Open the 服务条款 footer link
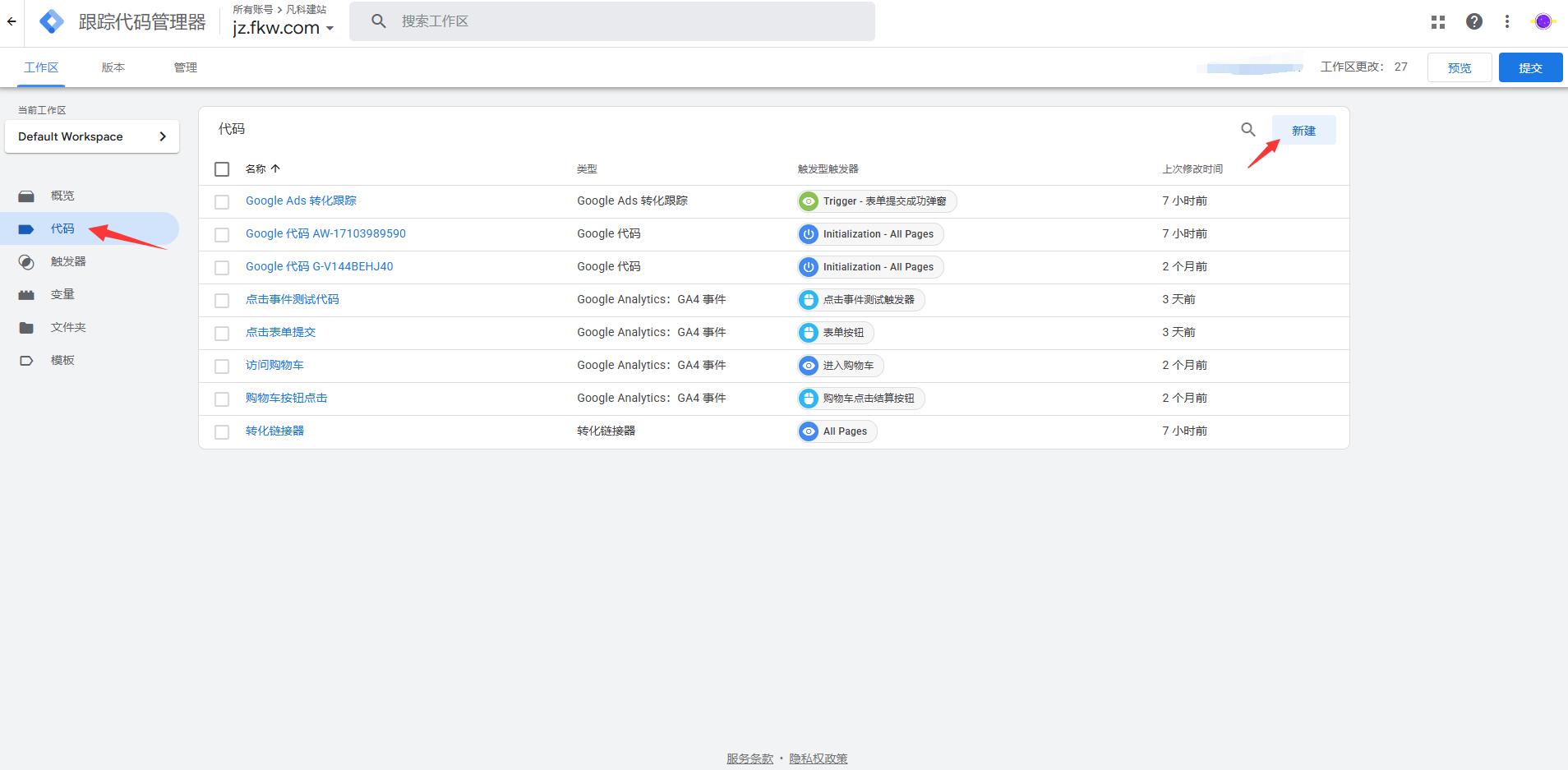Viewport: 1568px width, 770px height. point(749,758)
